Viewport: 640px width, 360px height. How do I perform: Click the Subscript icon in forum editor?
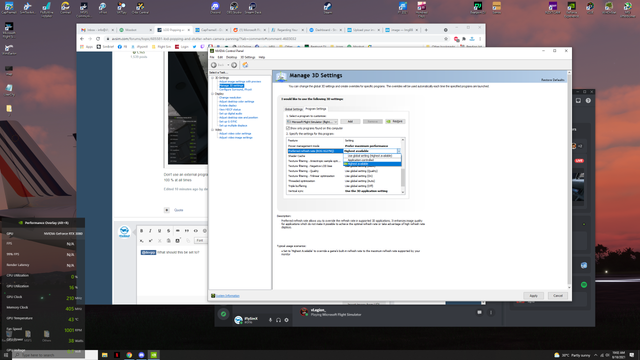click(142, 241)
